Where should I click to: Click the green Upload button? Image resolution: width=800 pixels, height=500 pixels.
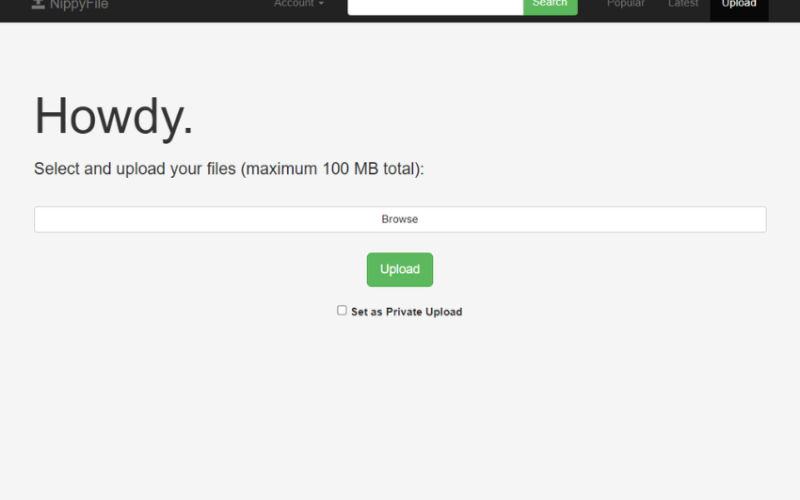(399, 269)
